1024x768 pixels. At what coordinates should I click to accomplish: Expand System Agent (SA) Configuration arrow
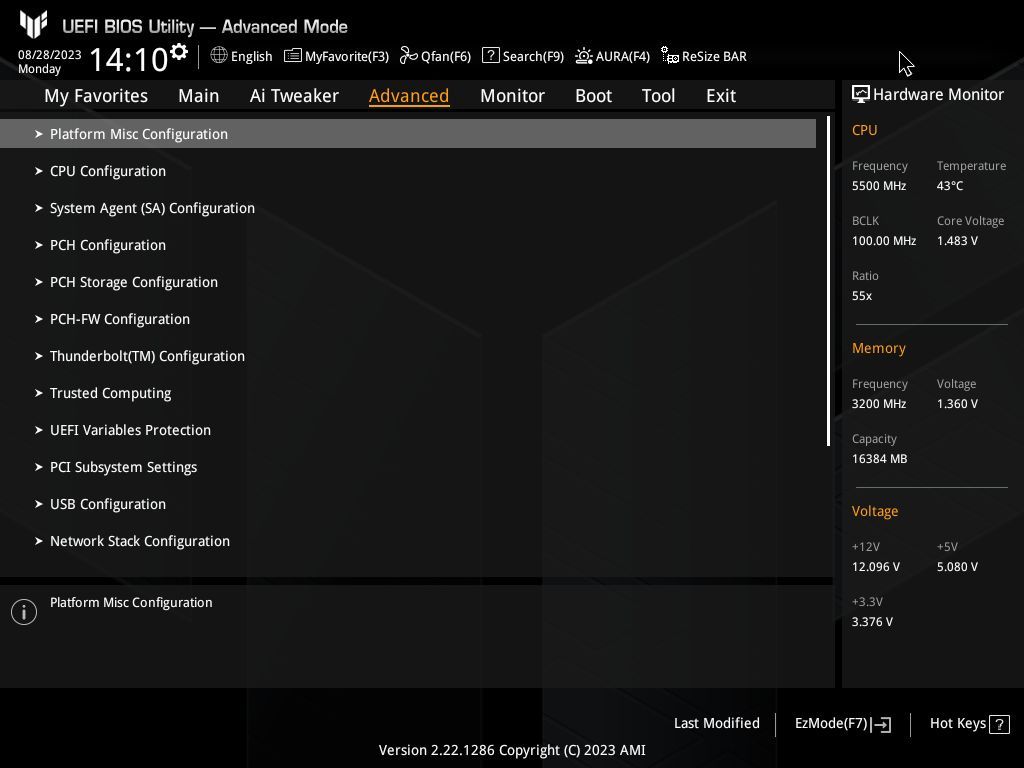(x=39, y=208)
